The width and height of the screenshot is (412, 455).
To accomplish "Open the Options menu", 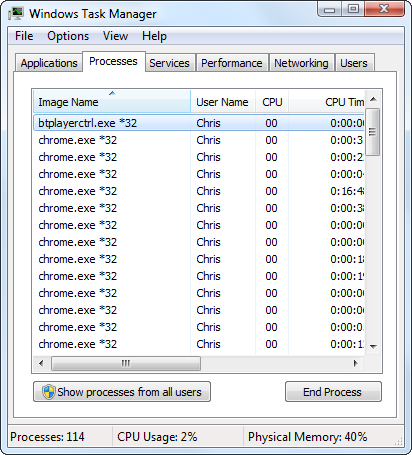I will click(68, 36).
